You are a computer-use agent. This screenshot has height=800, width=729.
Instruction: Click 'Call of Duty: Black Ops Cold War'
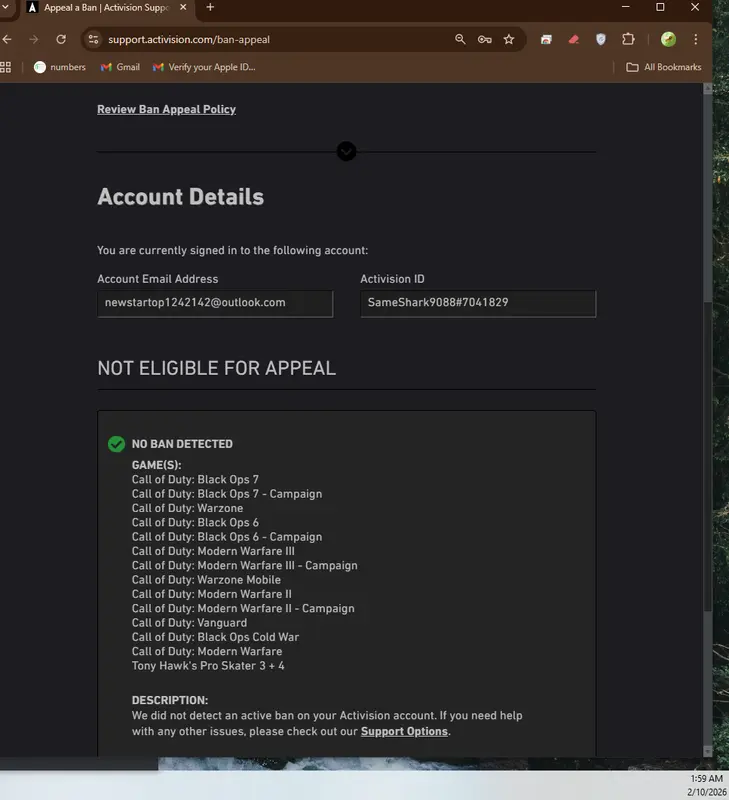pyautogui.click(x=215, y=637)
